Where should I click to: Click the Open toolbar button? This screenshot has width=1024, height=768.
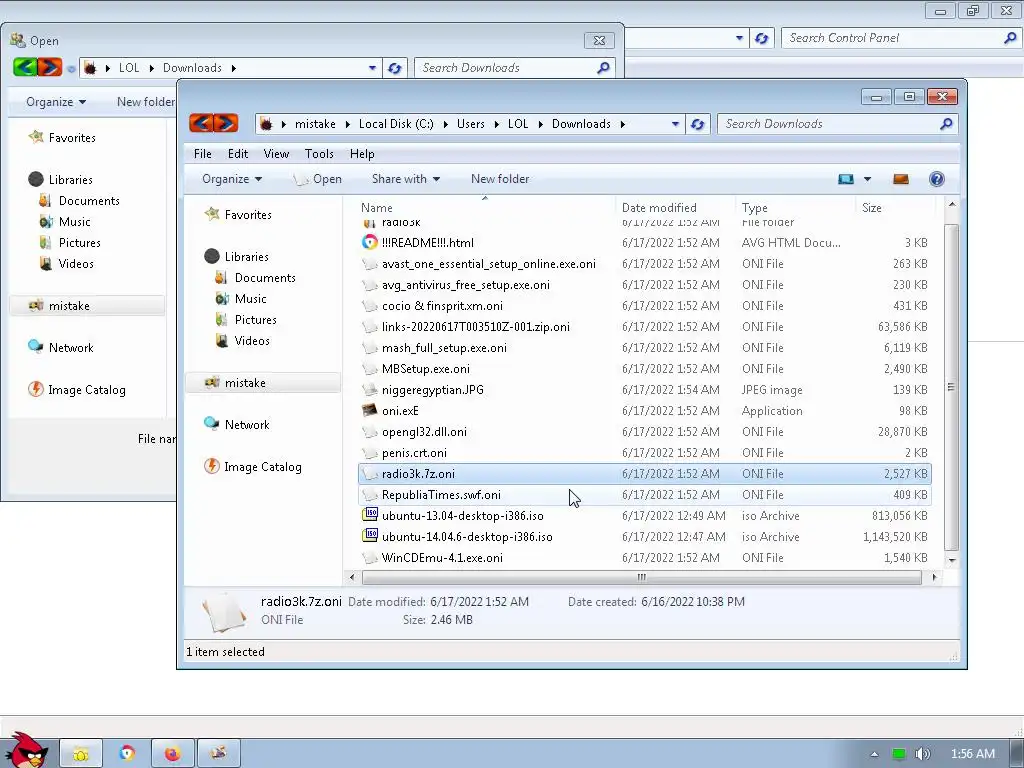click(x=317, y=179)
